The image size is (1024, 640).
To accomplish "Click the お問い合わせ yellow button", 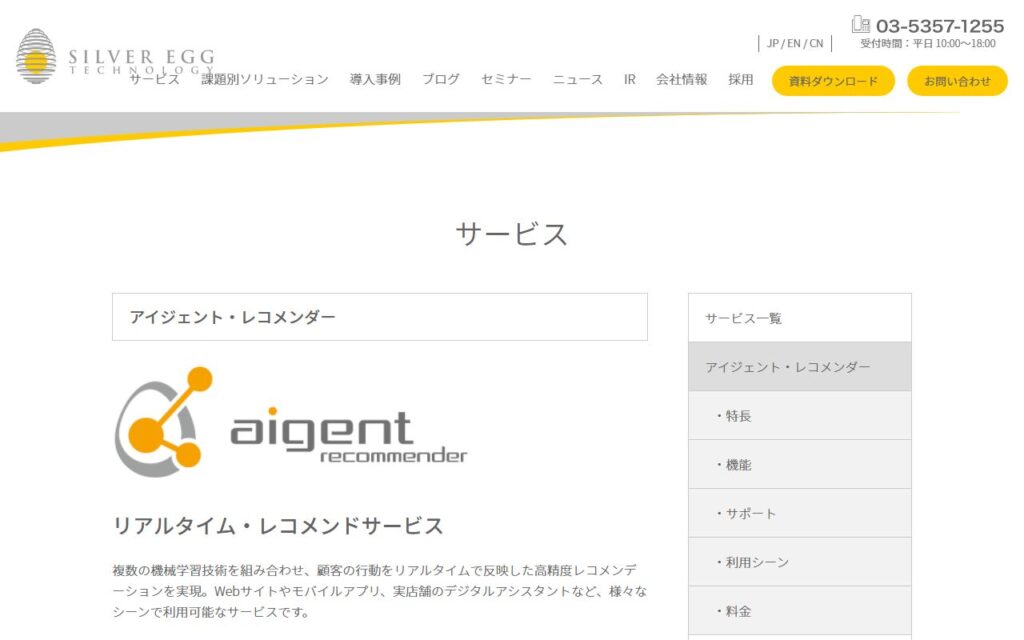I will [957, 81].
